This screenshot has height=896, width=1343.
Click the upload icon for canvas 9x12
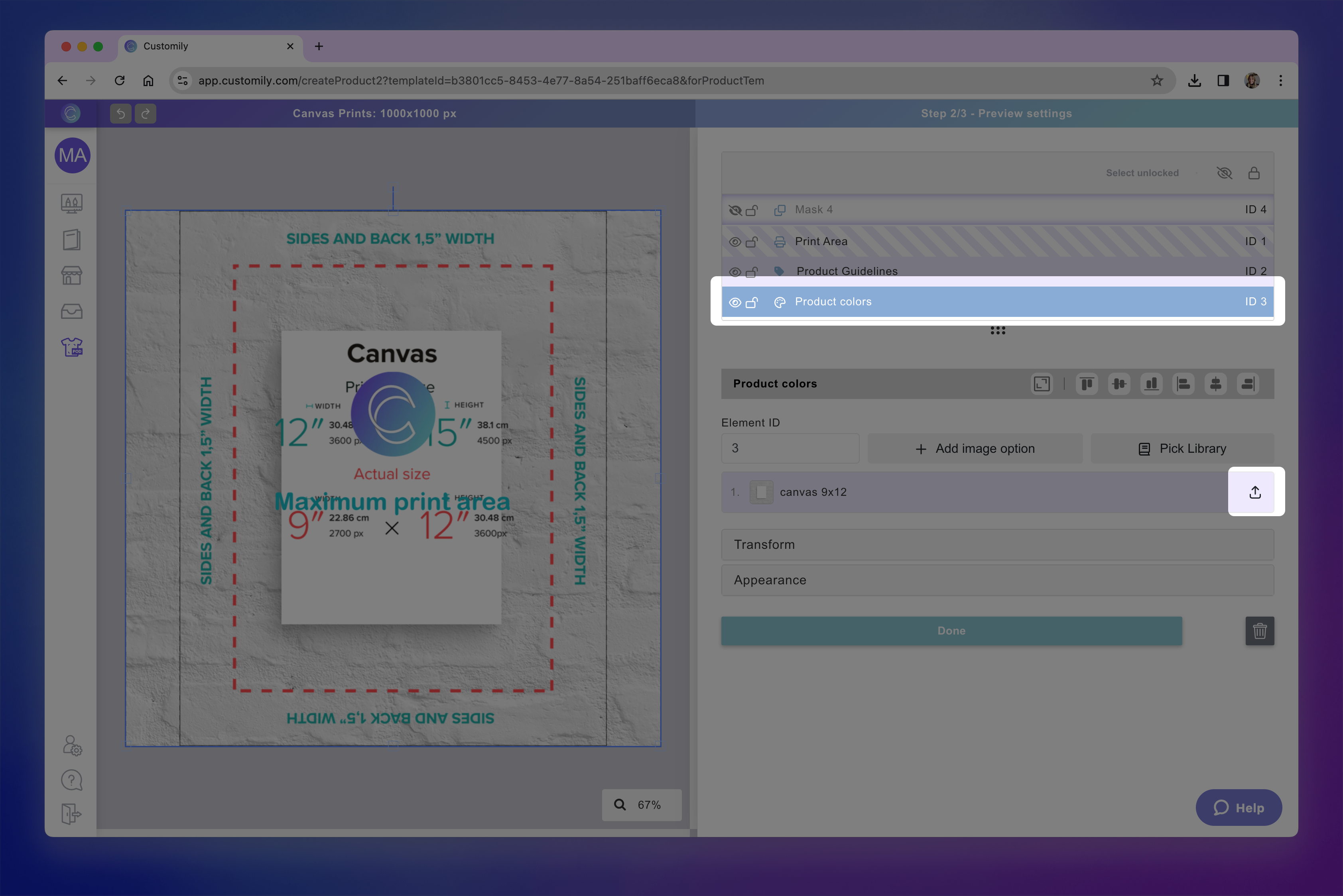1254,492
